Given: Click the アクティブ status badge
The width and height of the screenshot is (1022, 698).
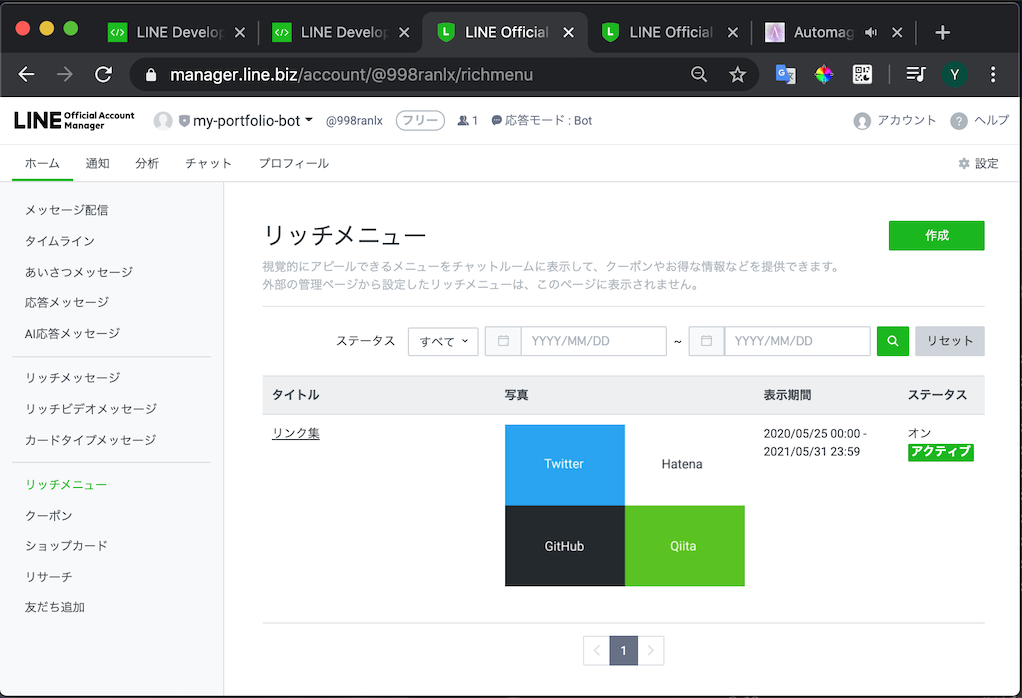Looking at the screenshot, I should pyautogui.click(x=941, y=452).
